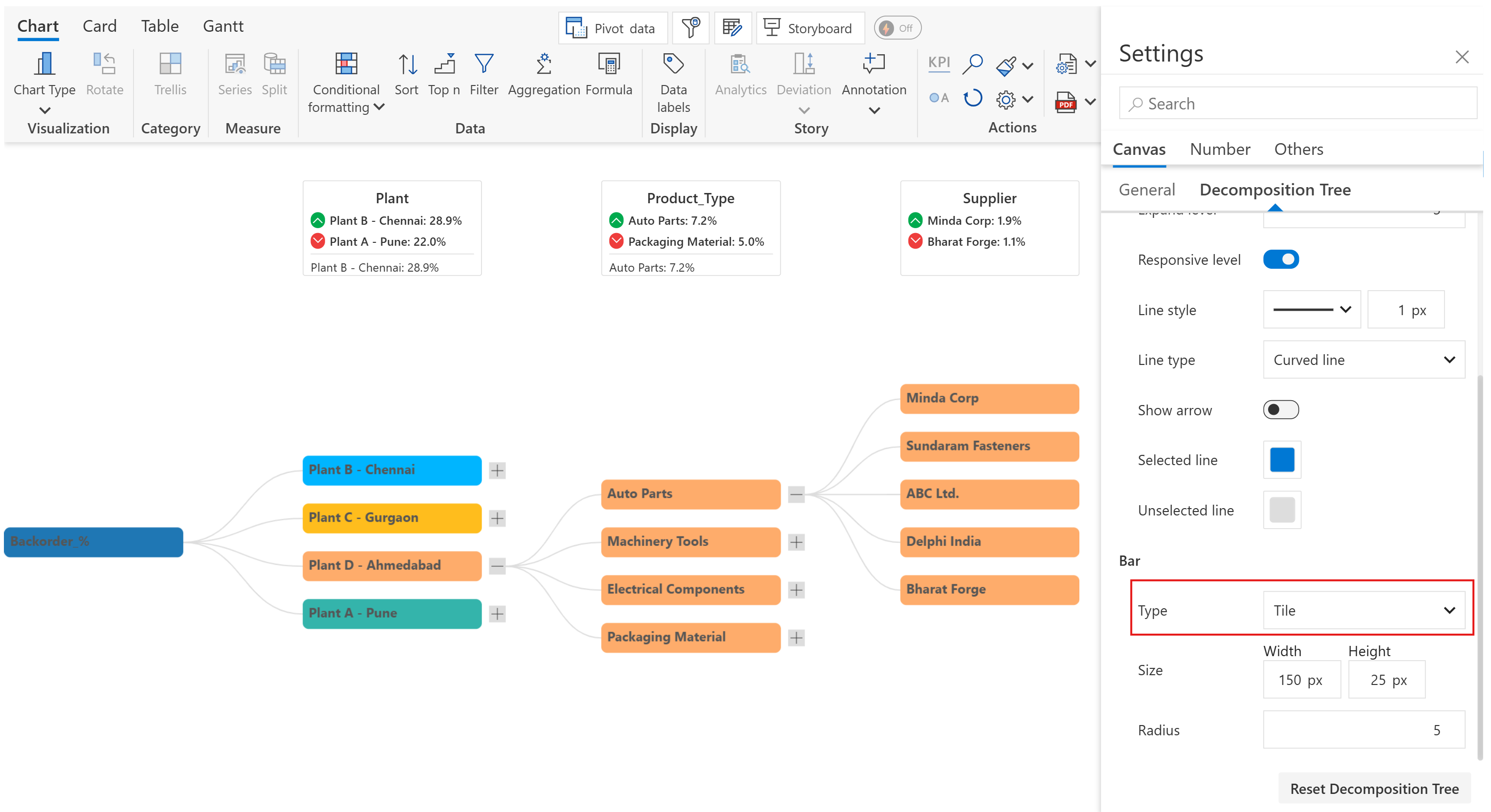The width and height of the screenshot is (1491, 812).
Task: Enable the Show arrow toggle
Action: (x=1280, y=409)
